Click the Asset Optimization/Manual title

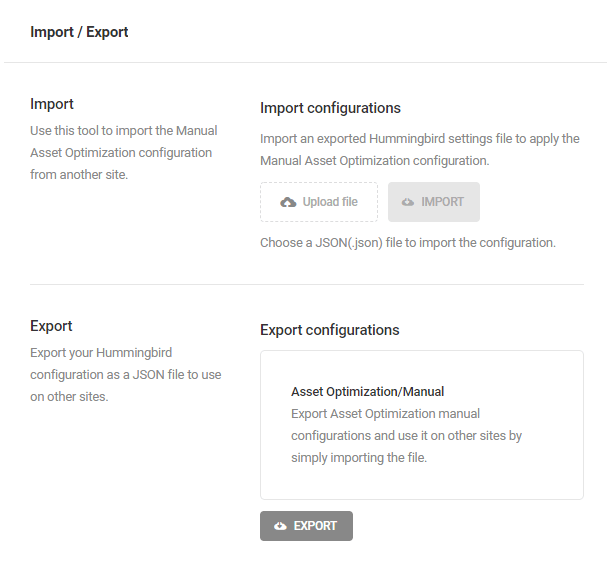368,391
